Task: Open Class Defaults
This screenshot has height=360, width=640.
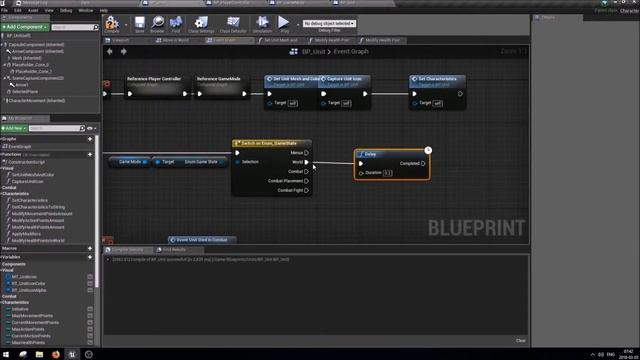Action: 233,24
